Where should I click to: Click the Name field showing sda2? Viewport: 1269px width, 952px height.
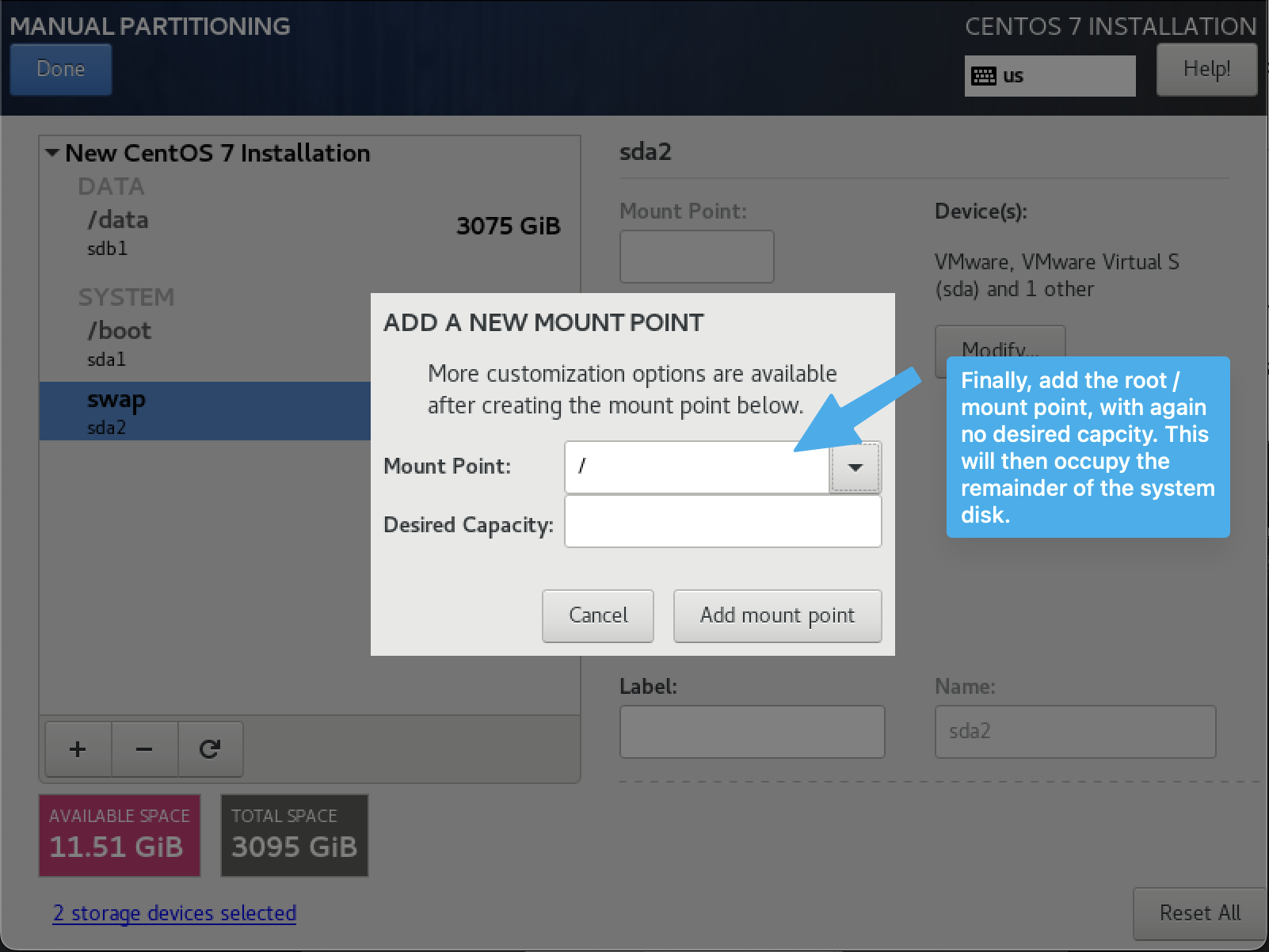[x=1074, y=731]
